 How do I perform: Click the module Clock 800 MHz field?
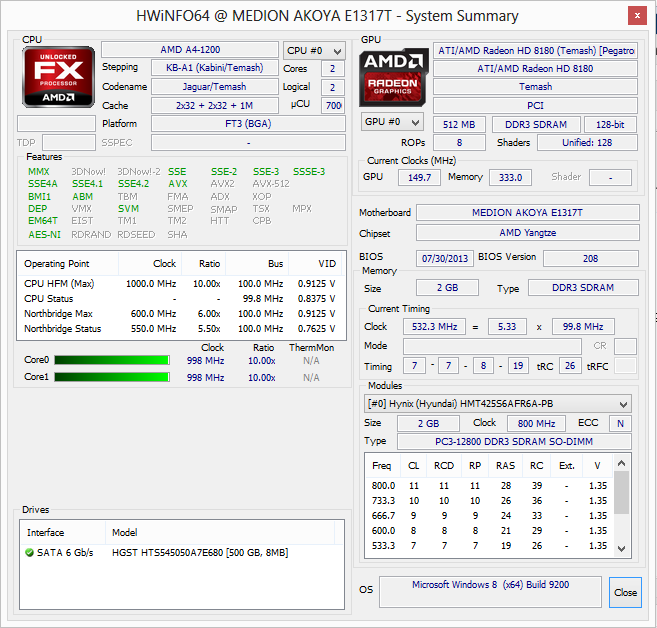536,424
